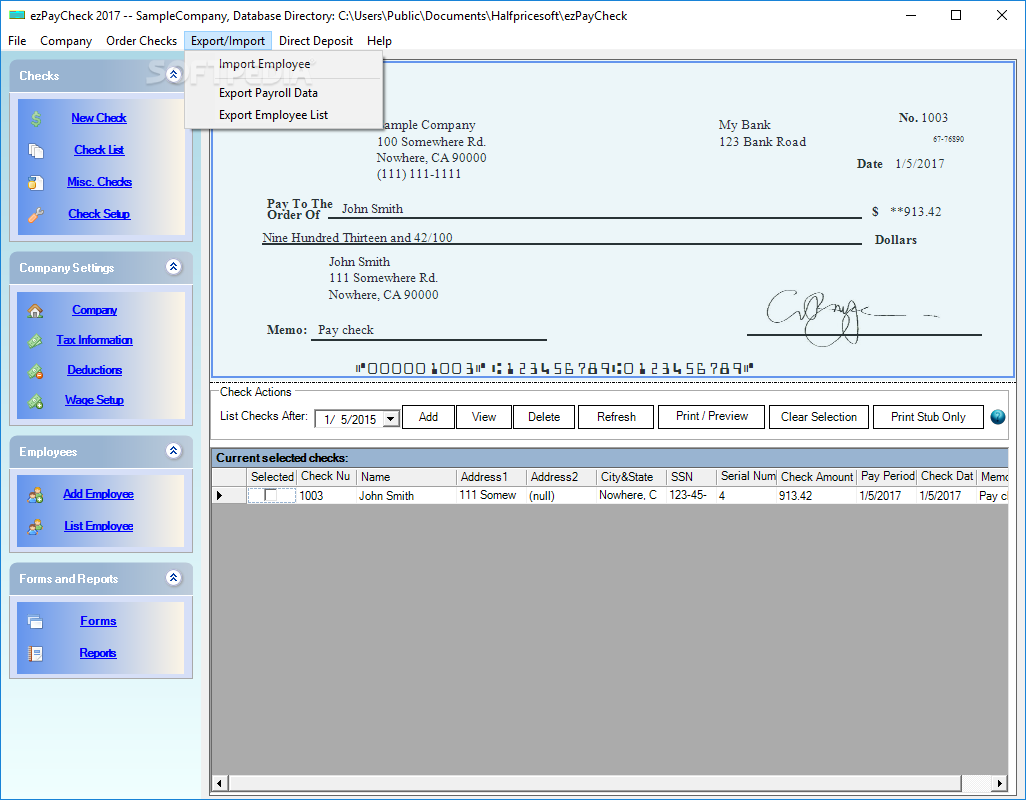Image resolution: width=1026 pixels, height=800 pixels.
Task: Collapse the Company Settings panel
Action: [173, 267]
